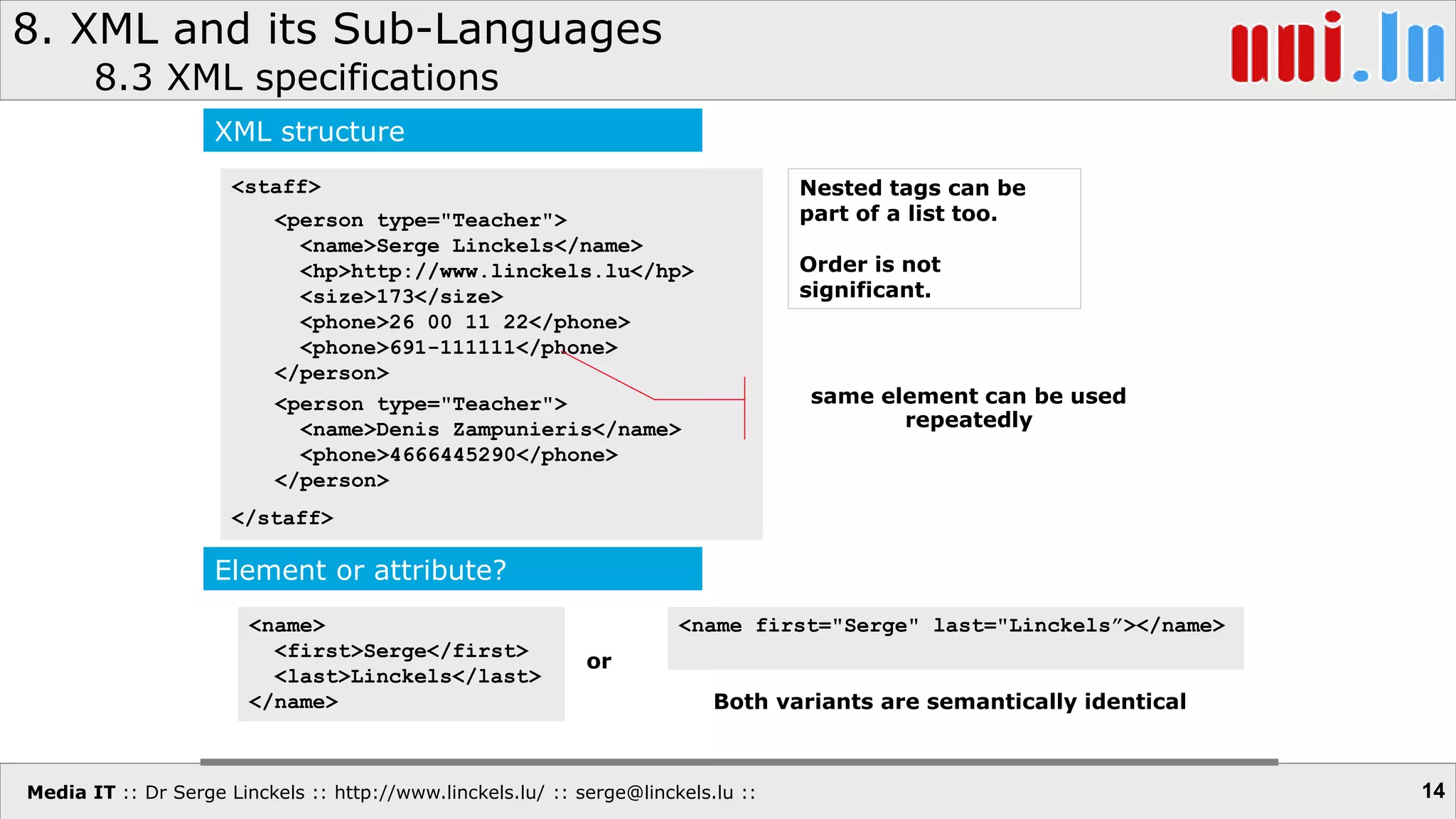1456x819 pixels.
Task: Click the uni.lu logo
Action: coord(1337,47)
